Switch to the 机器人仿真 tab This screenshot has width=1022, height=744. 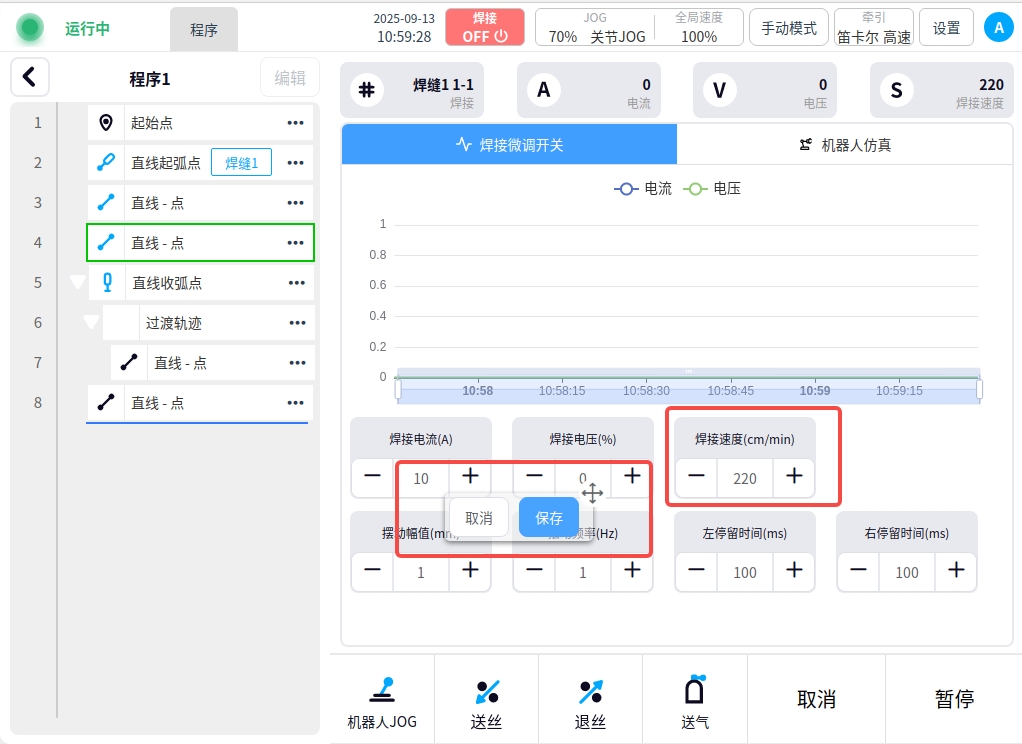tap(845, 145)
